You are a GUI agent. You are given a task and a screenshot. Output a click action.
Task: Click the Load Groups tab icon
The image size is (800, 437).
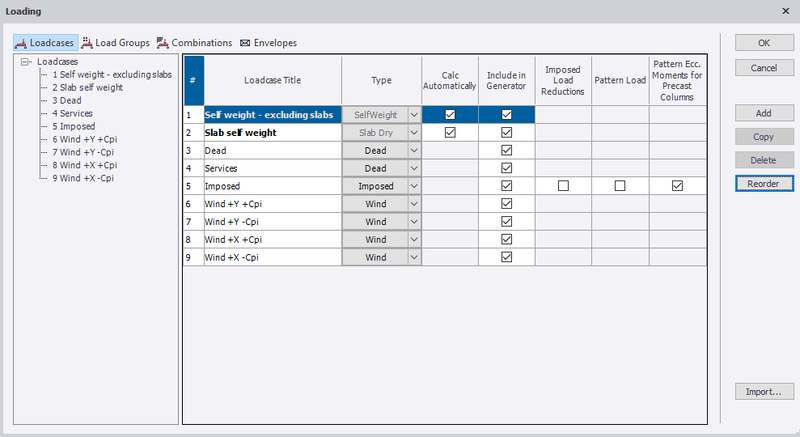(x=87, y=43)
